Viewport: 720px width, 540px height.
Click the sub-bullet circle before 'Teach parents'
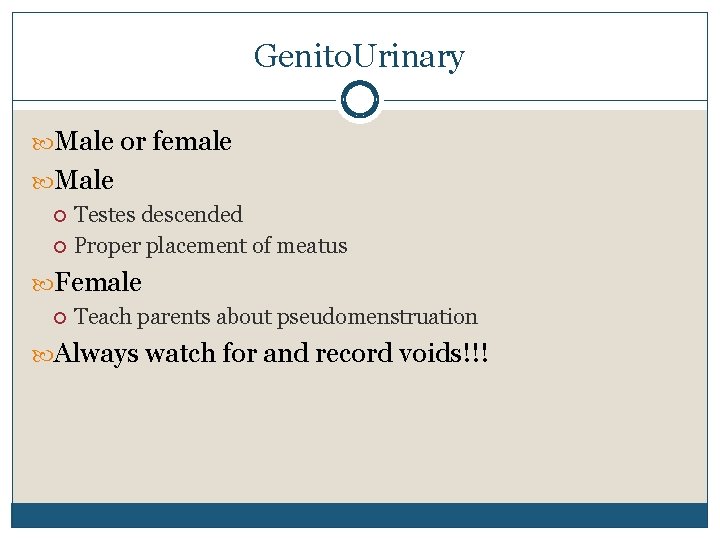(x=61, y=317)
